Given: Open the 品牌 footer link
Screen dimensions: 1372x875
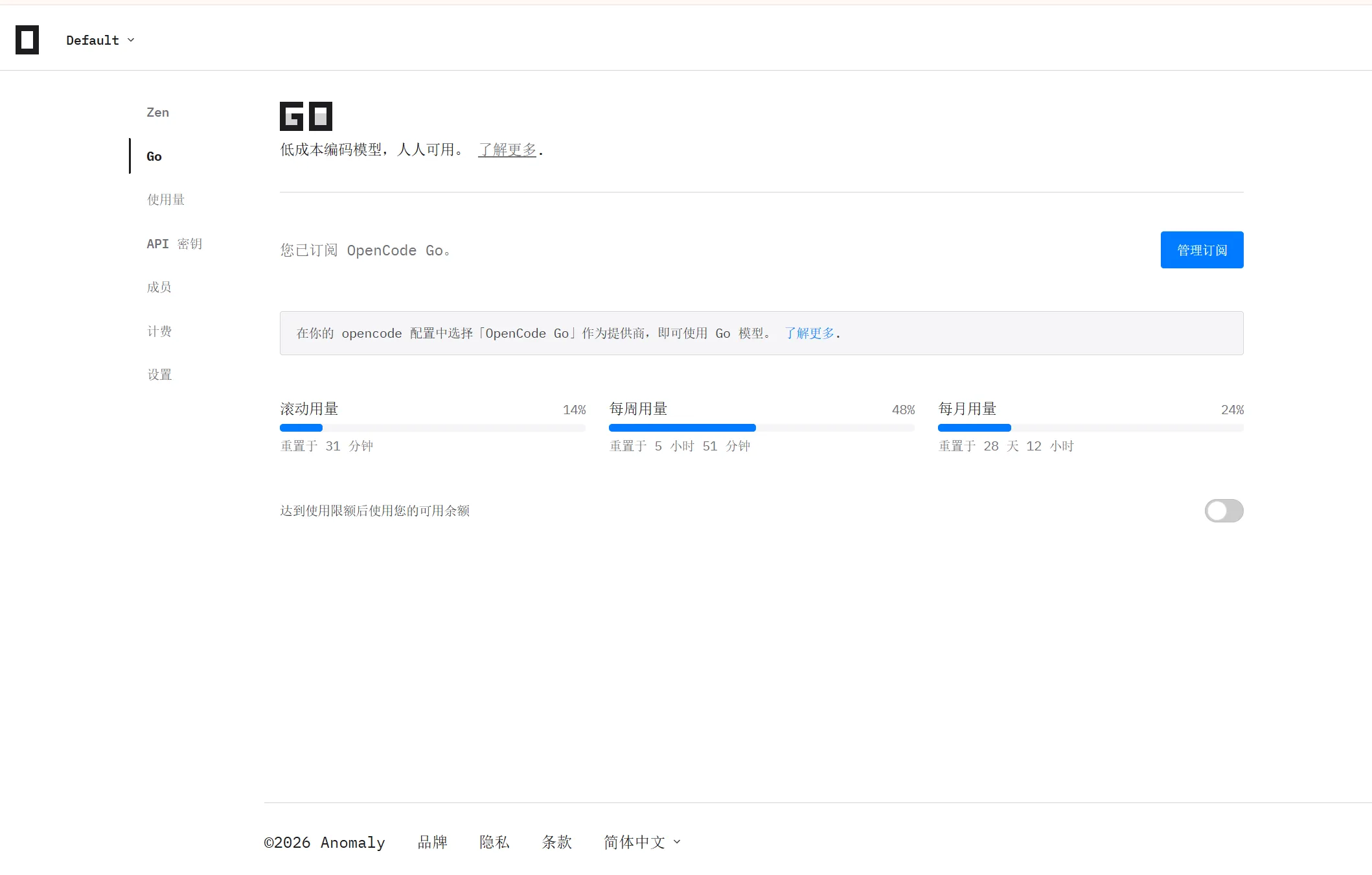Looking at the screenshot, I should [433, 842].
